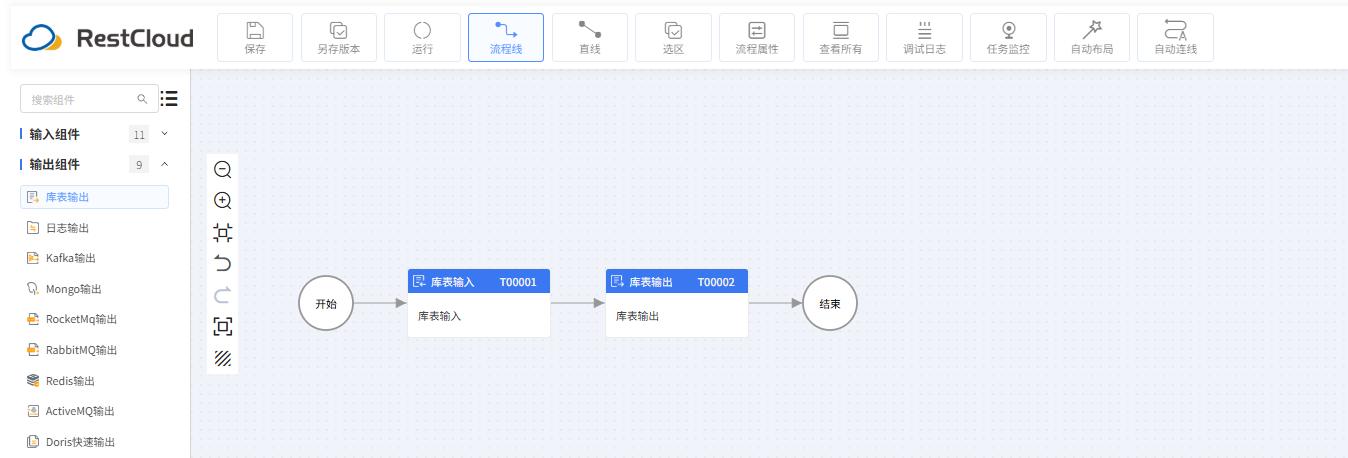Click the 保存 save toolbar button
The width and height of the screenshot is (1348, 458).
(255, 38)
